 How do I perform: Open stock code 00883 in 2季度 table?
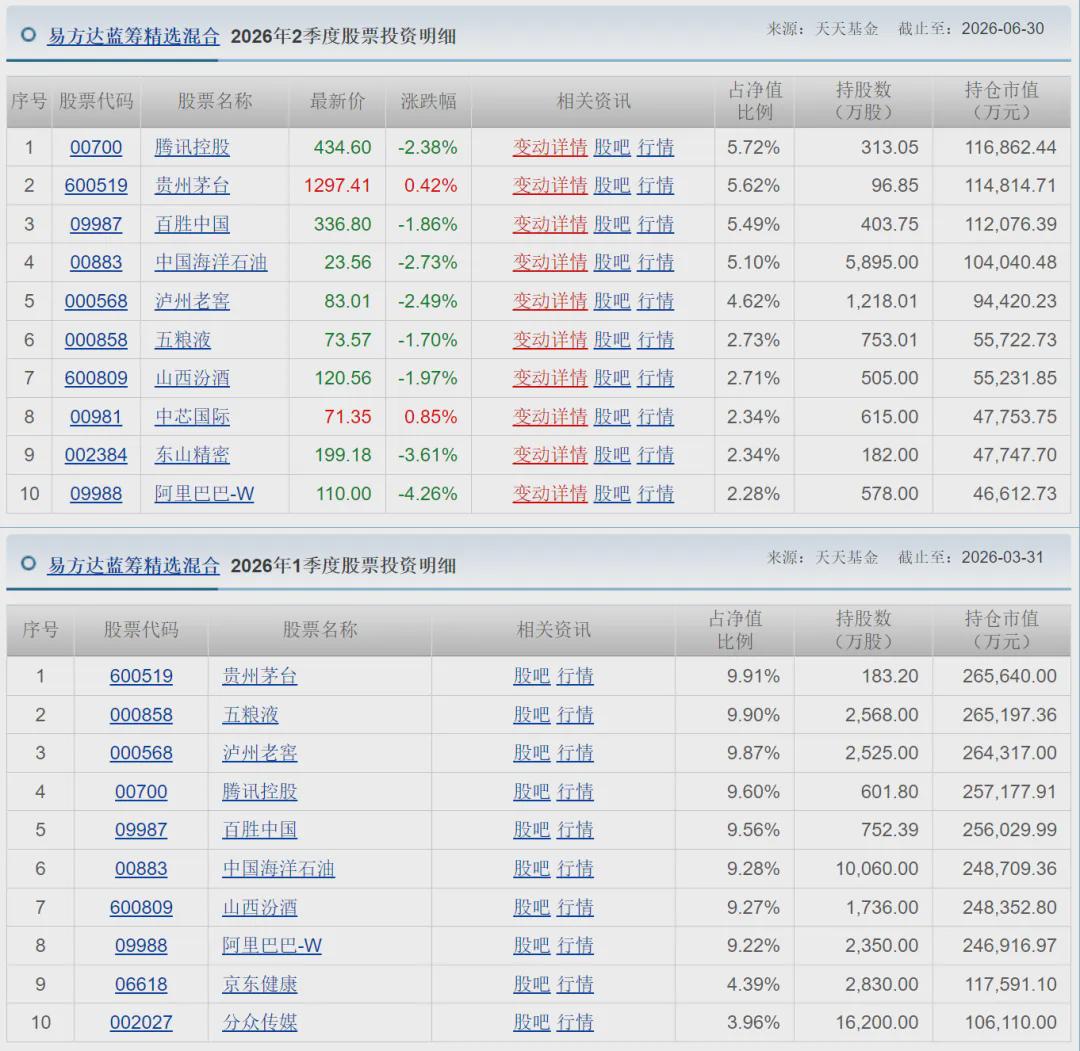tap(96, 262)
